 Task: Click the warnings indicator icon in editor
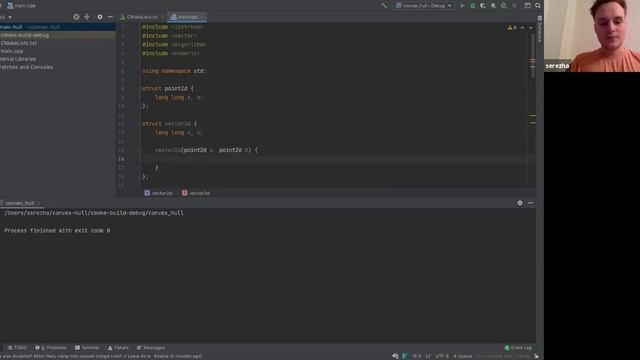click(512, 28)
